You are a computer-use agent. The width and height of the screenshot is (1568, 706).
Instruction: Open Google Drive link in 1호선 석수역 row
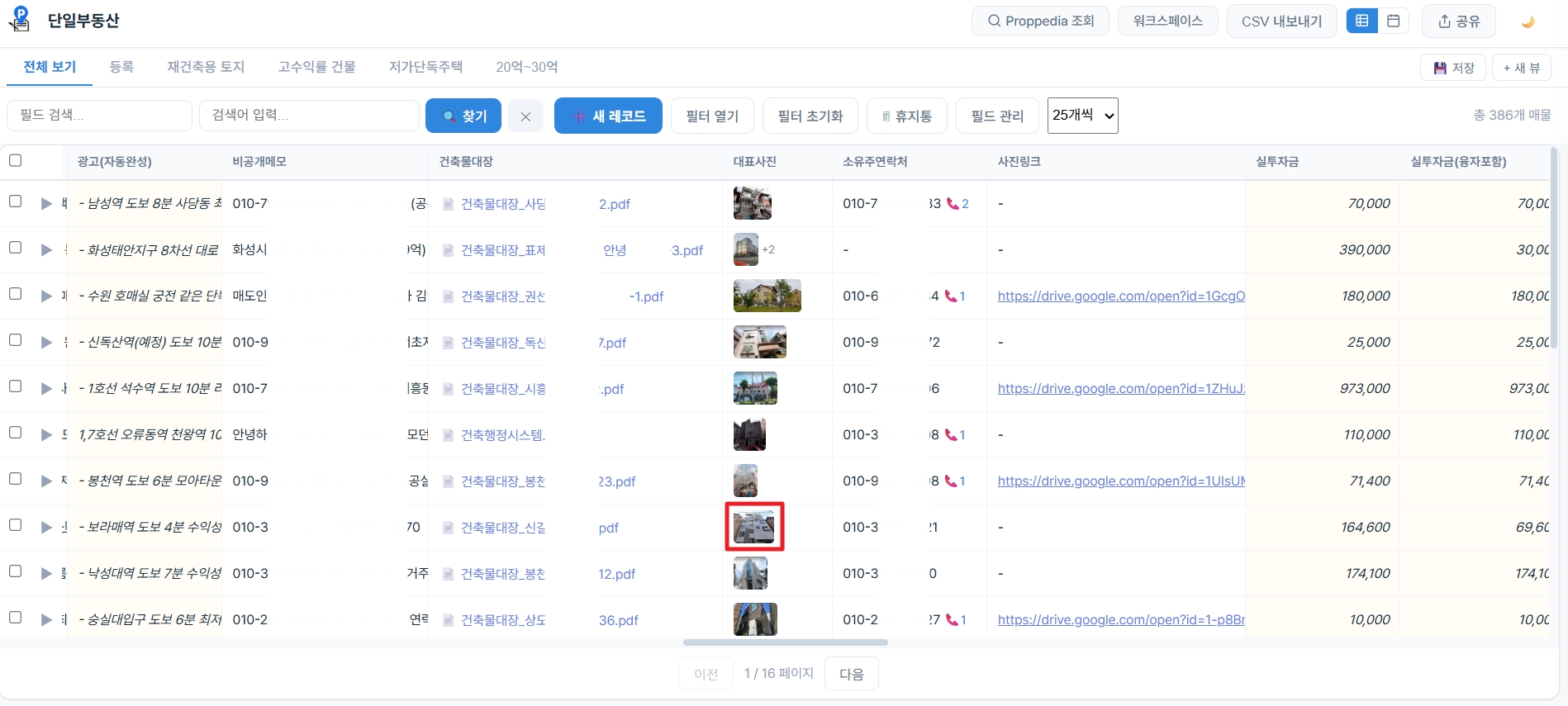pyautogui.click(x=1121, y=388)
